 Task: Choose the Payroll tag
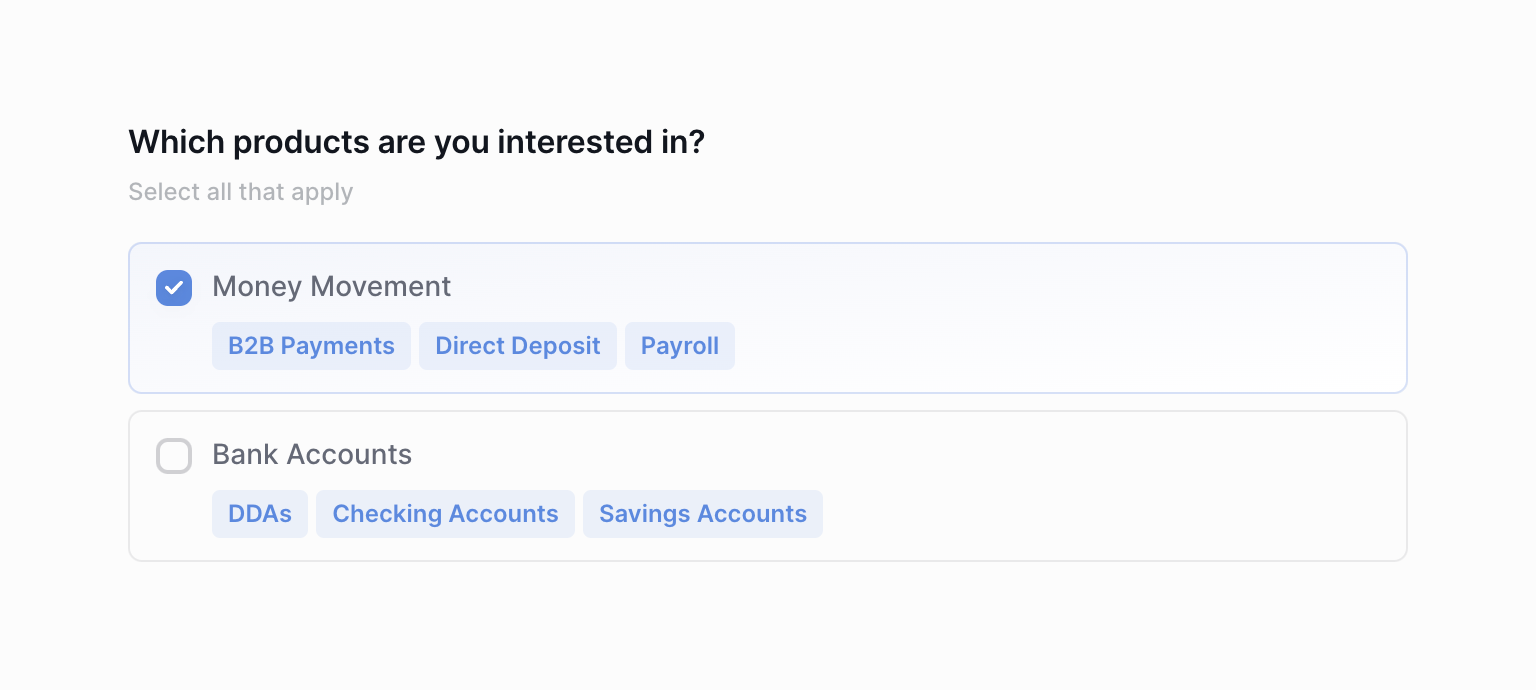coord(679,346)
